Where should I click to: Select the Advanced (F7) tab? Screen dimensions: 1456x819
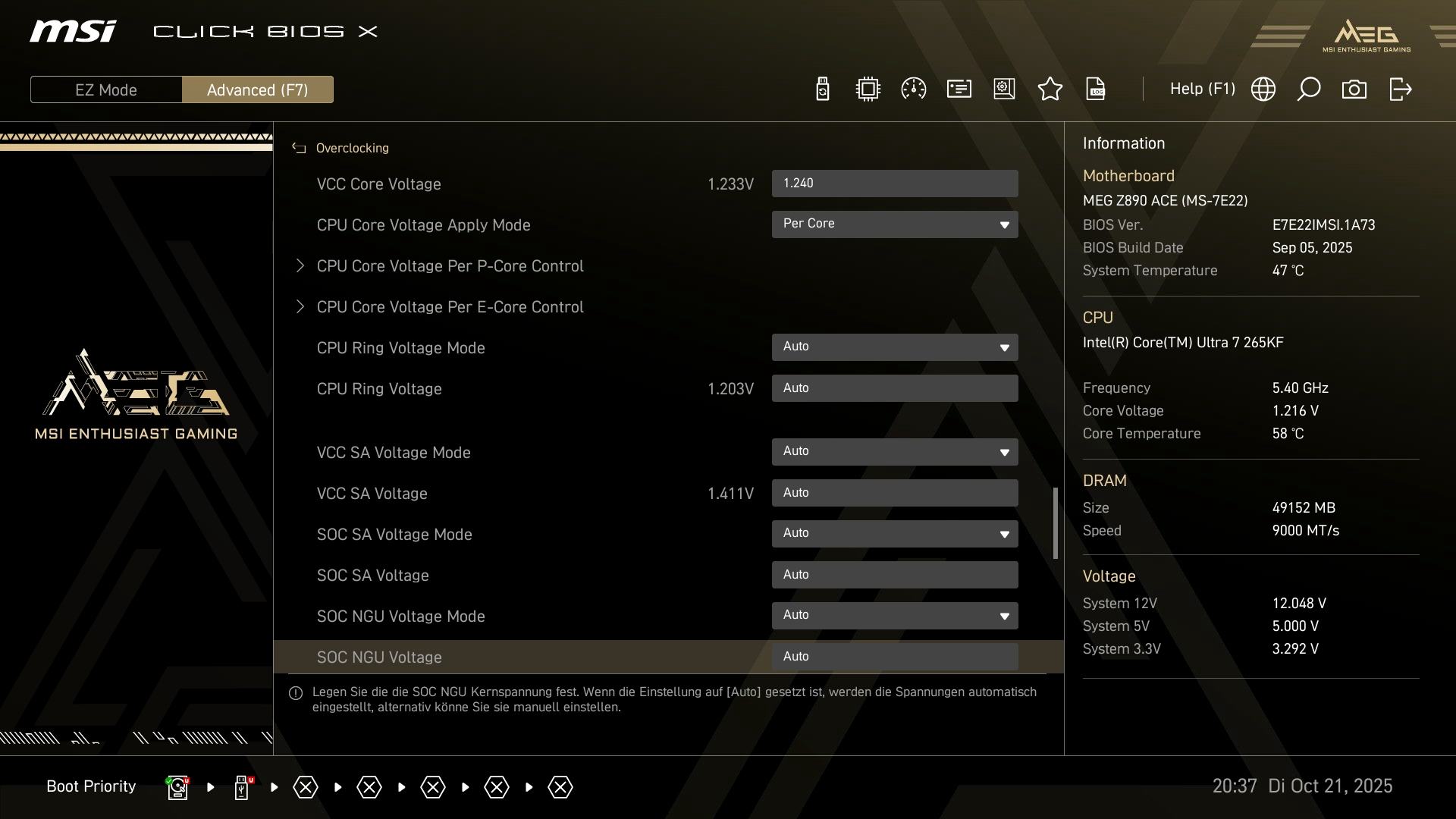click(257, 89)
